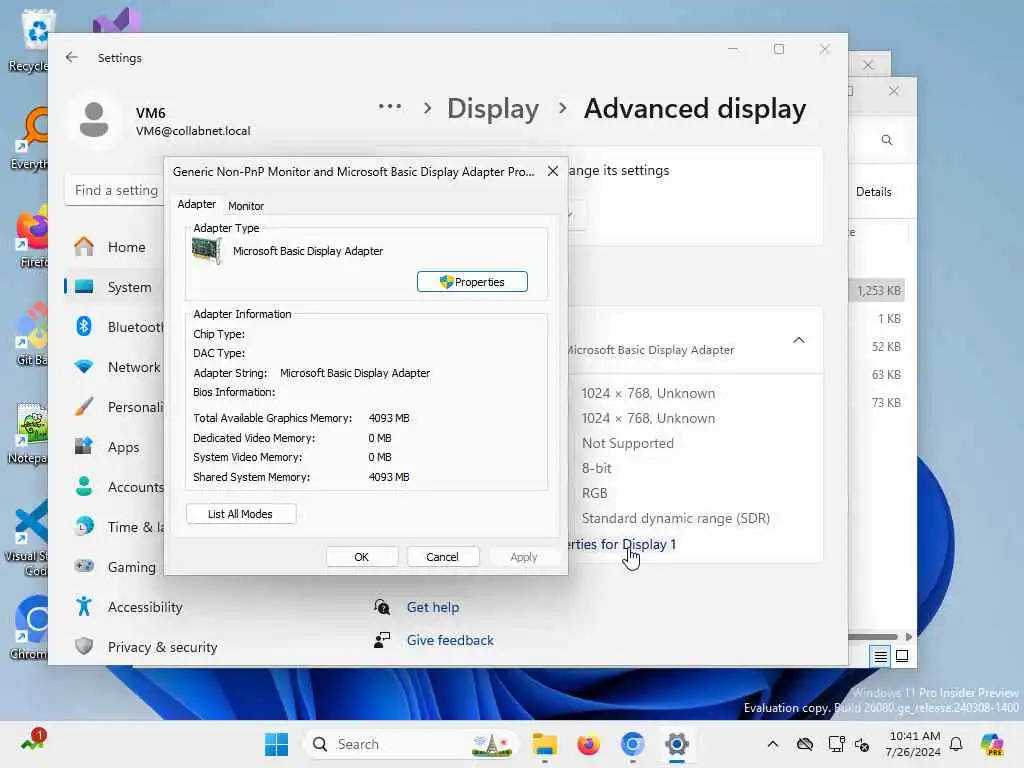Open the Copilot preview icon in the tray
This screenshot has width=1024, height=768.
point(992,744)
